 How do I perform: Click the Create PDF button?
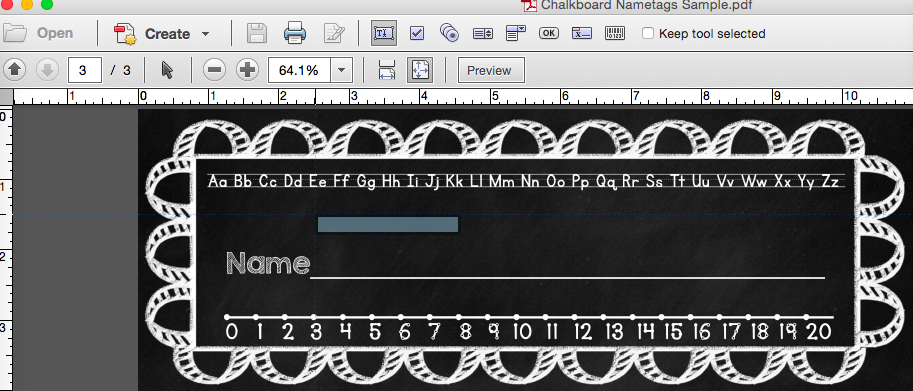tap(153, 34)
